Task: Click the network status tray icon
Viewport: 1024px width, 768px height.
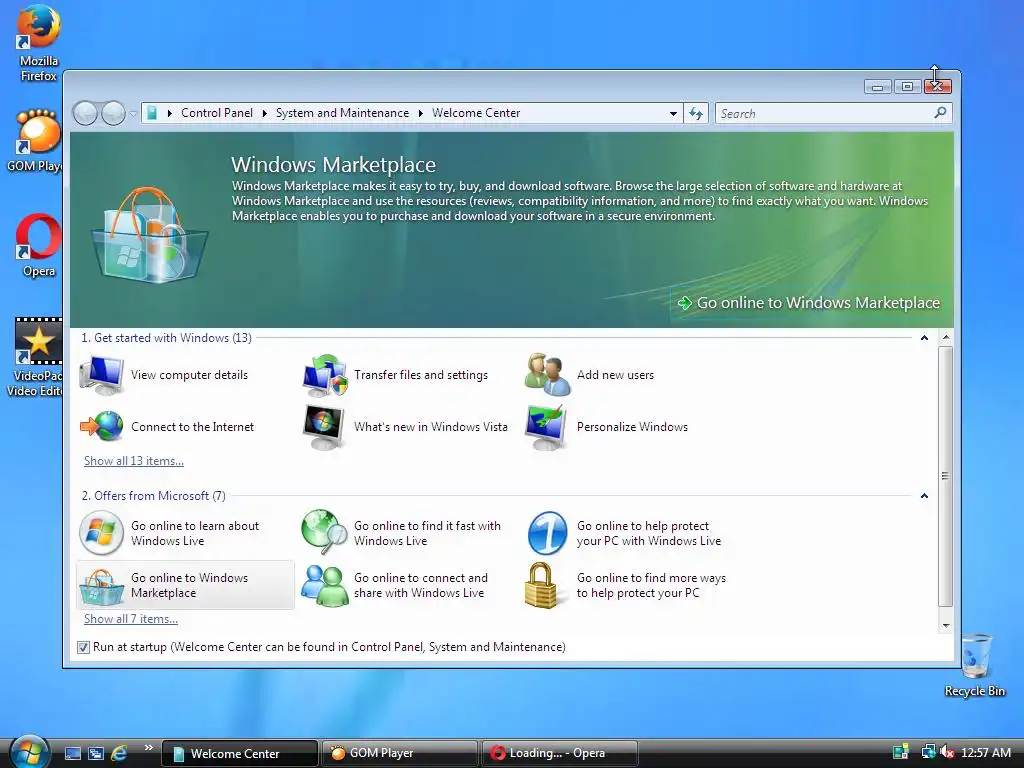Action: (928, 752)
